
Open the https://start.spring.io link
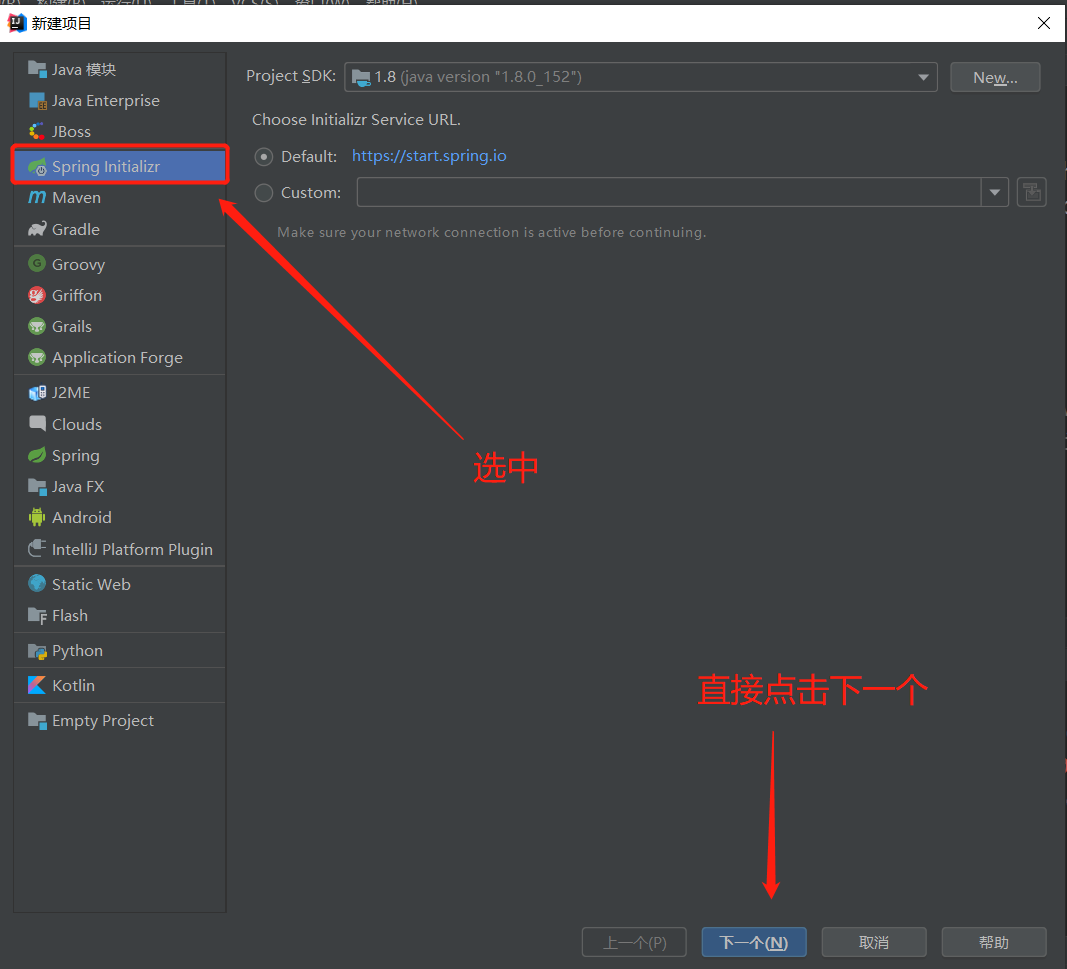coord(429,156)
